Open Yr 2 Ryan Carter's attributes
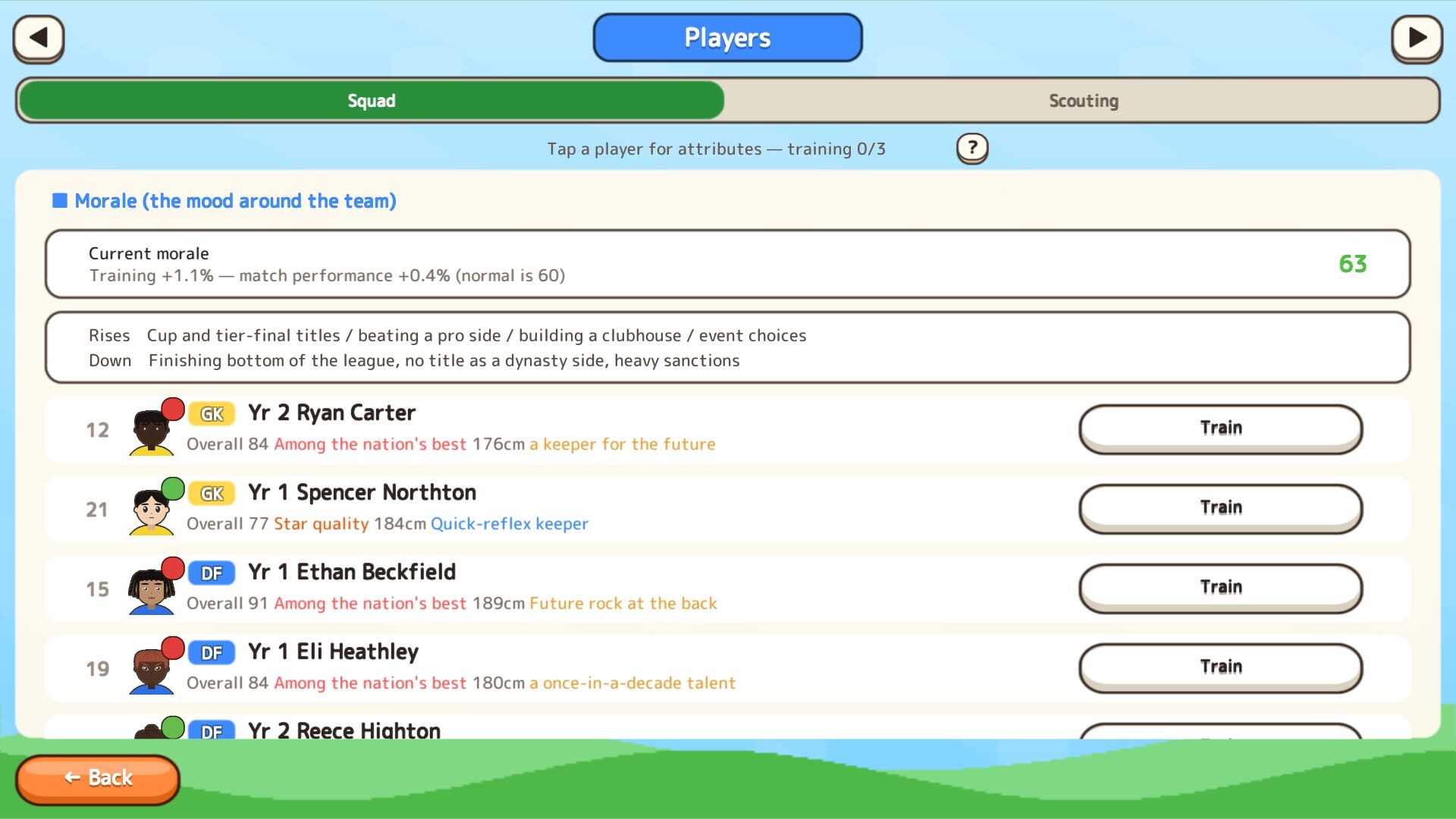This screenshot has height=819, width=1456. 727,430
